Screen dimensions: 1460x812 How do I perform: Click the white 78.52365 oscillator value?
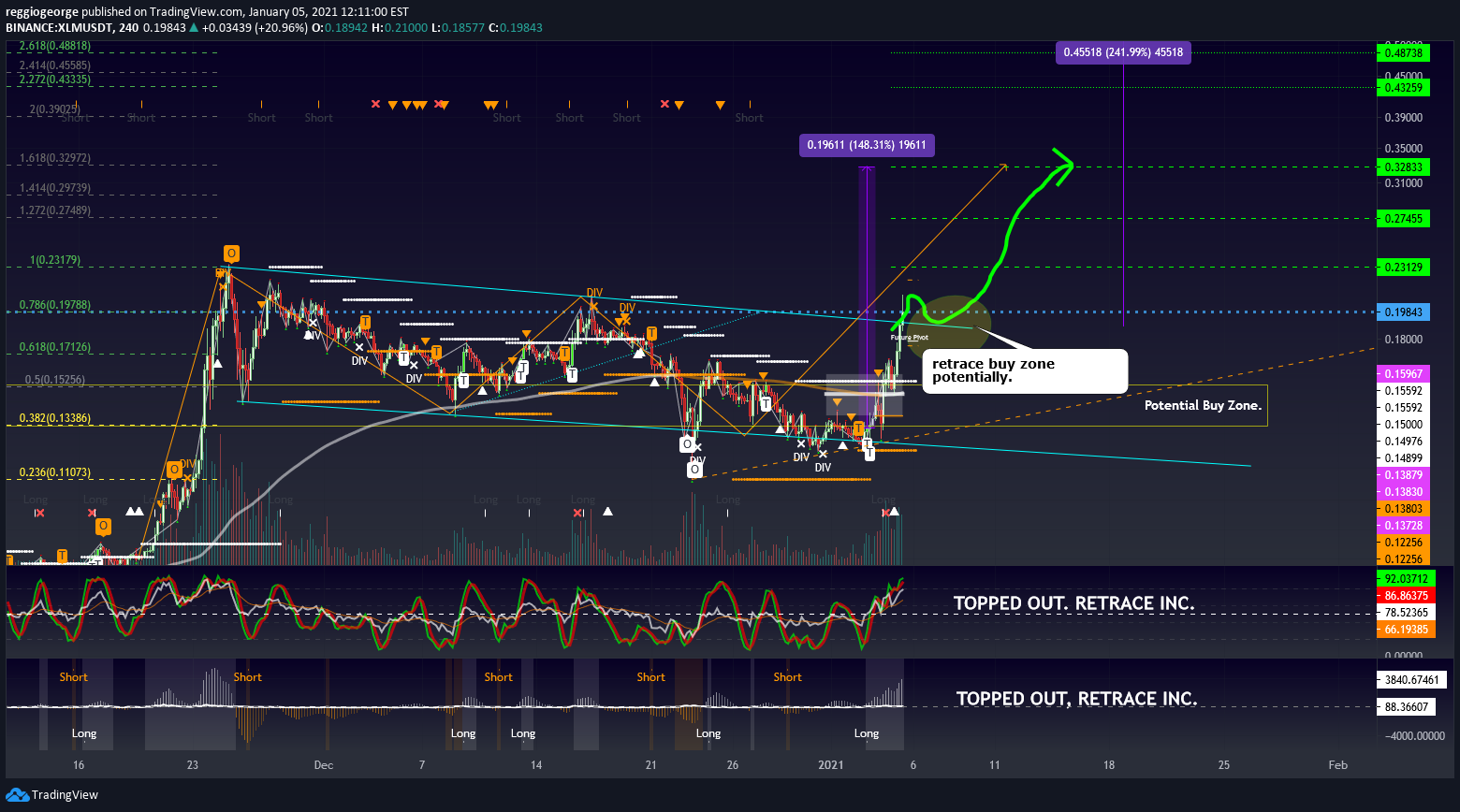1406,613
